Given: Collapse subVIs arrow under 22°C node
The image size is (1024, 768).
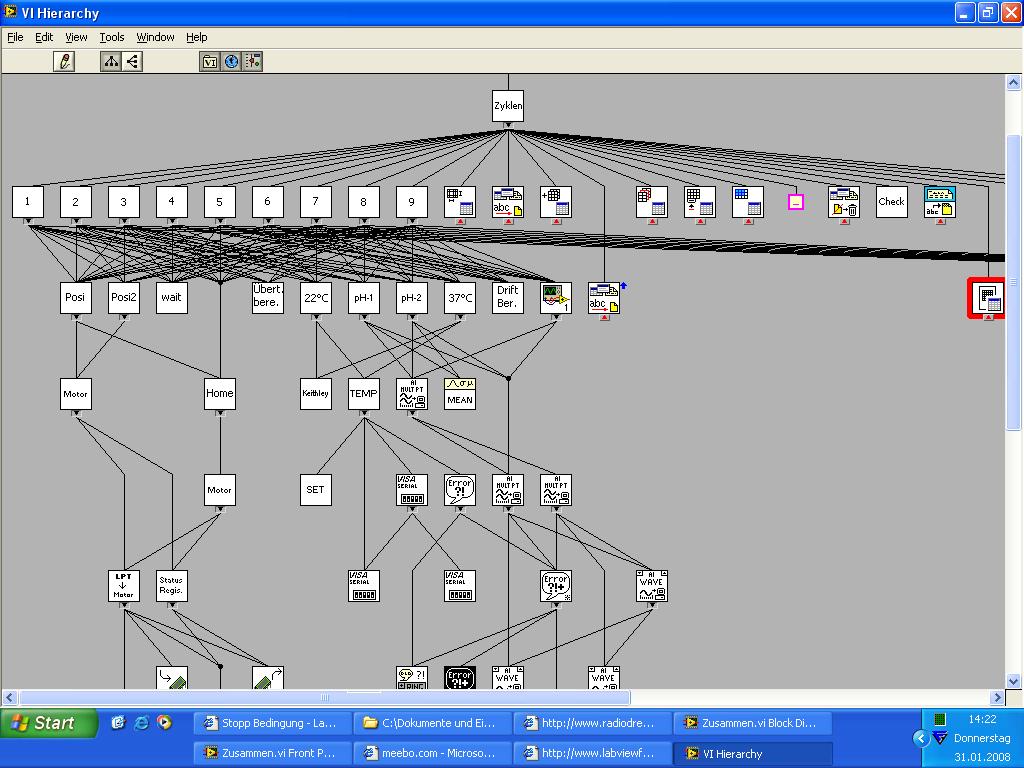Looking at the screenshot, I should [x=315, y=317].
